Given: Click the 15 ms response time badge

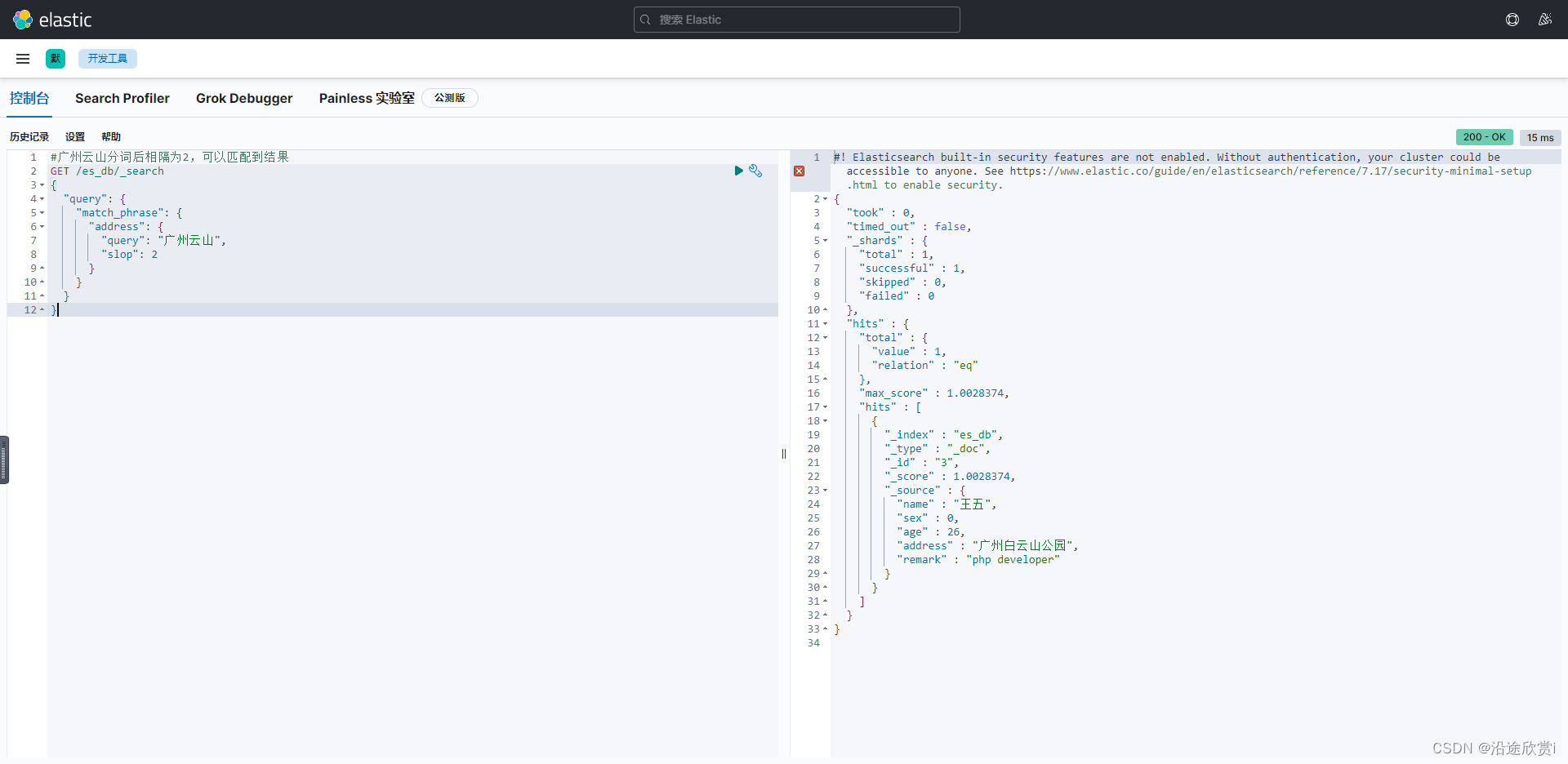Looking at the screenshot, I should pyautogui.click(x=1540, y=138).
